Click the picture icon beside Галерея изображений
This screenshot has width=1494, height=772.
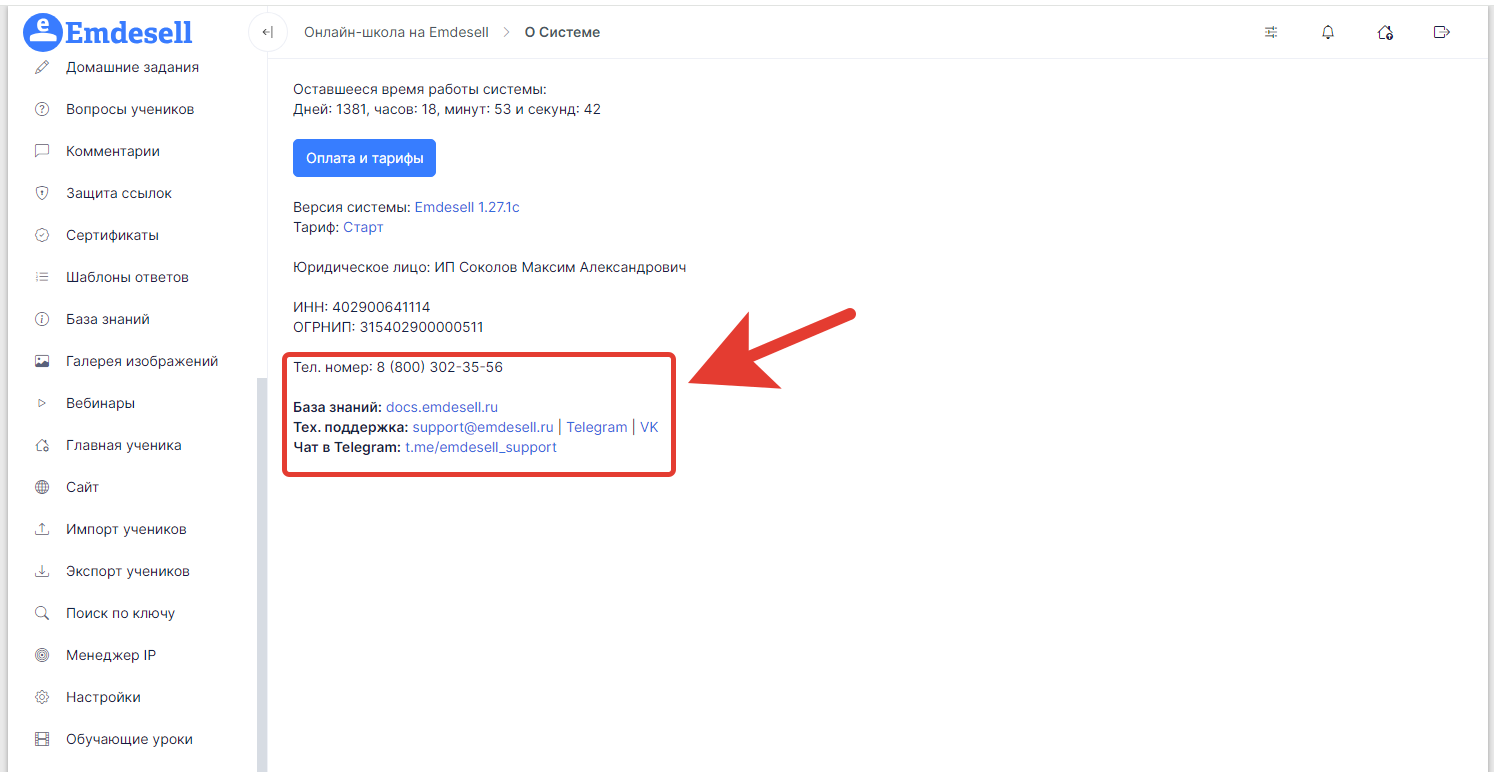(42, 362)
